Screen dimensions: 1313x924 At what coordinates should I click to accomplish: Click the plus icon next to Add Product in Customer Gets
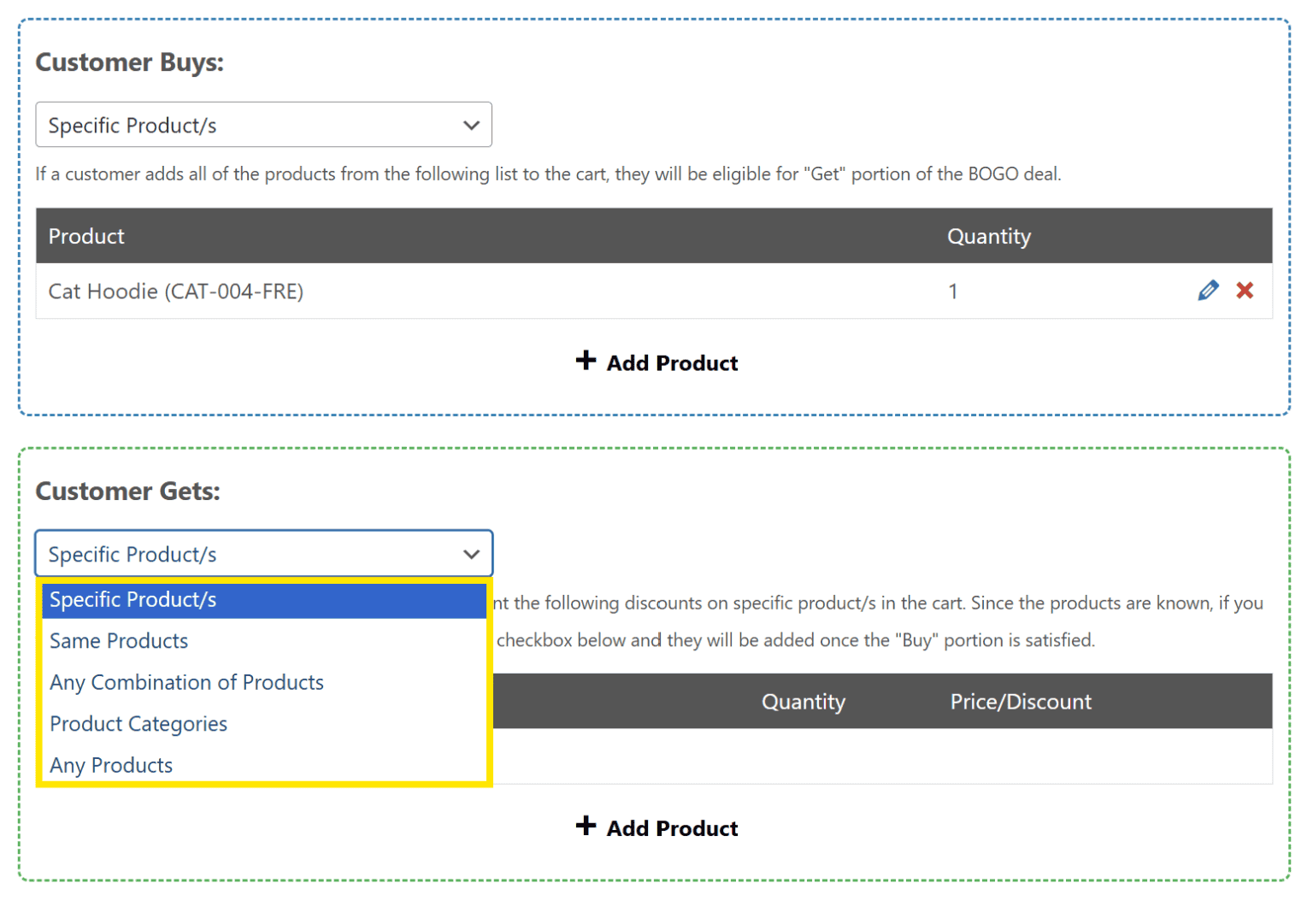586,827
